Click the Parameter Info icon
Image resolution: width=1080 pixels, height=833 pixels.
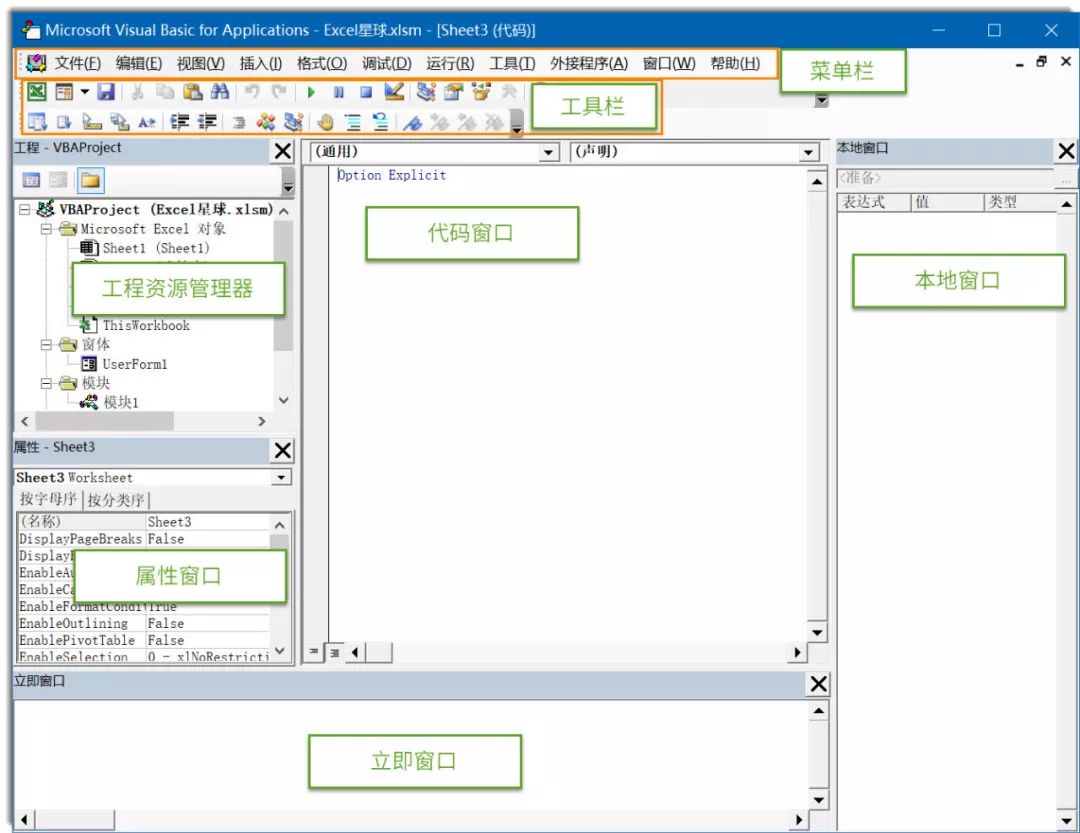point(120,122)
